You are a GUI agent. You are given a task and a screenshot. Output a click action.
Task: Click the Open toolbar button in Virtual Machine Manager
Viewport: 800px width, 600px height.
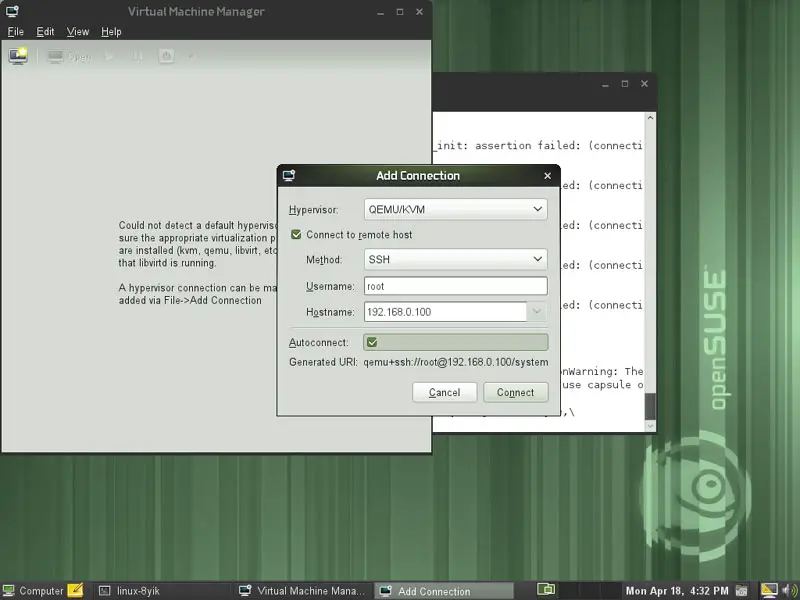(69, 57)
